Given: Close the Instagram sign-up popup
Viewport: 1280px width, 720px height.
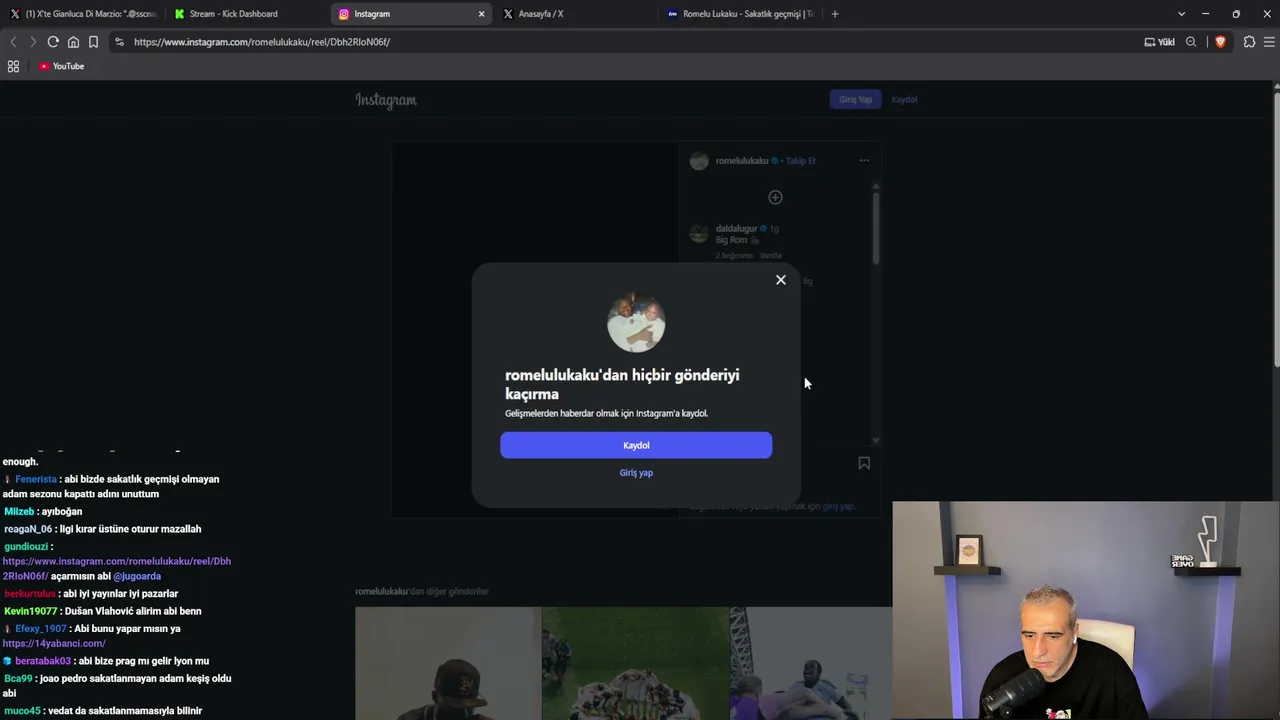Looking at the screenshot, I should coord(781,280).
